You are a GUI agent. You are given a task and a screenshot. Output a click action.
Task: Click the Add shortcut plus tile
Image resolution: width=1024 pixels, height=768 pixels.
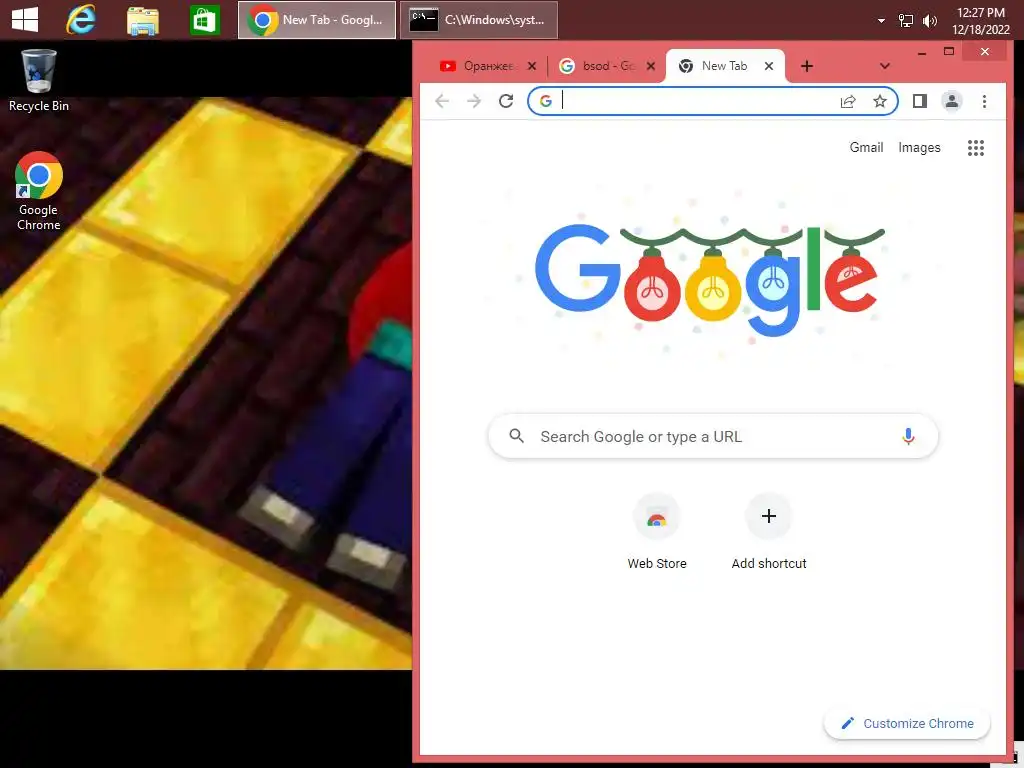(x=769, y=532)
